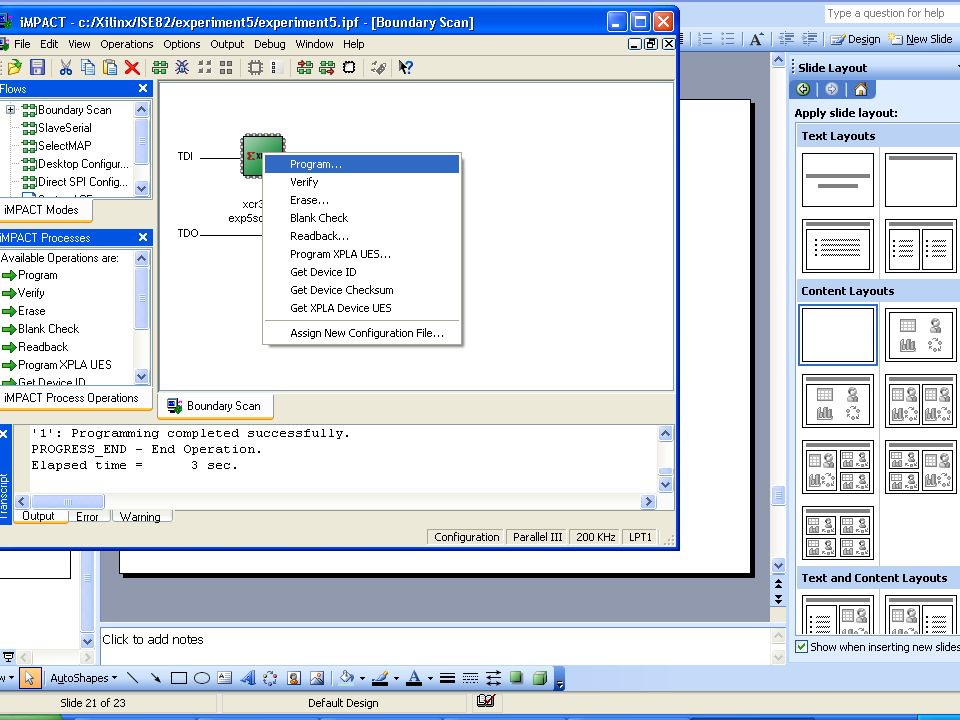960x720 pixels.
Task: Click the Design button in PowerPoint toolbar
Action: 855,39
